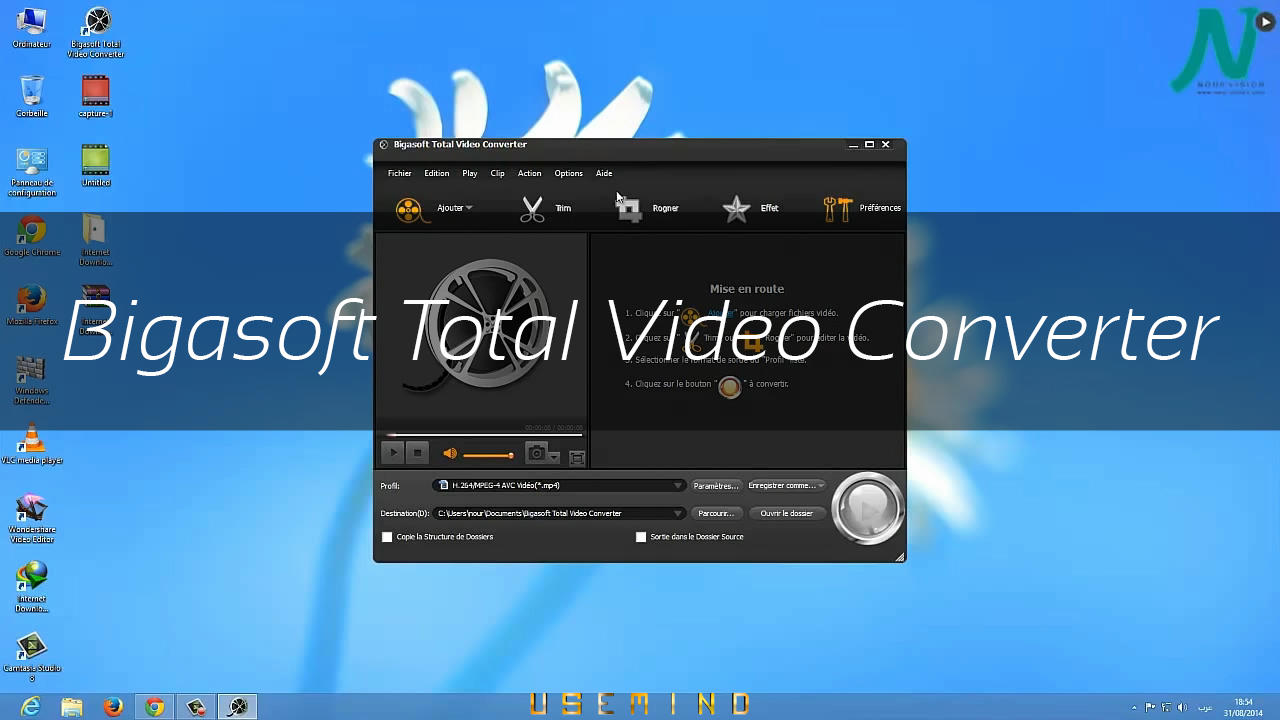The height and width of the screenshot is (720, 1280).
Task: Adjust the orange volume slider
Action: 488,453
